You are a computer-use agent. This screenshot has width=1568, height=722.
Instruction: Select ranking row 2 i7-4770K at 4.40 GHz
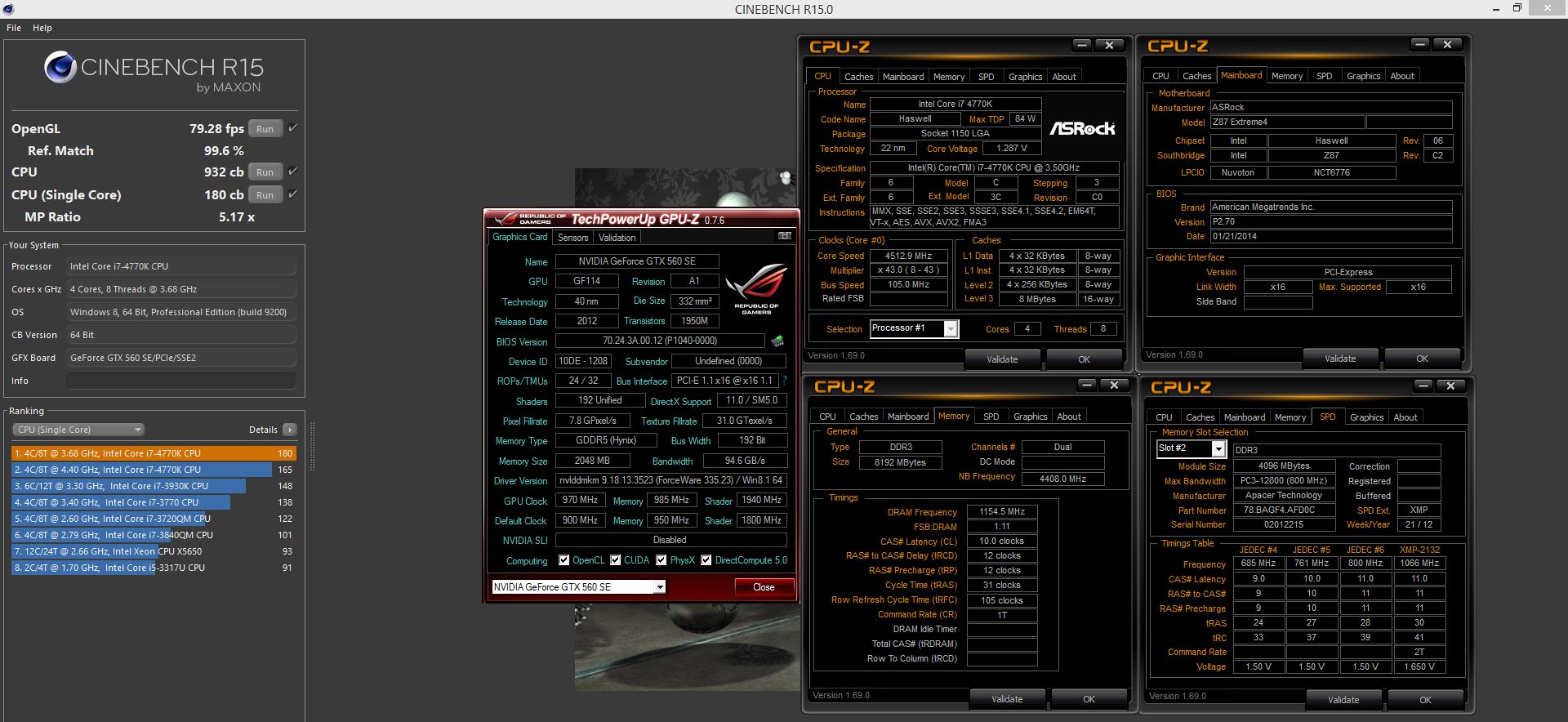[x=154, y=470]
